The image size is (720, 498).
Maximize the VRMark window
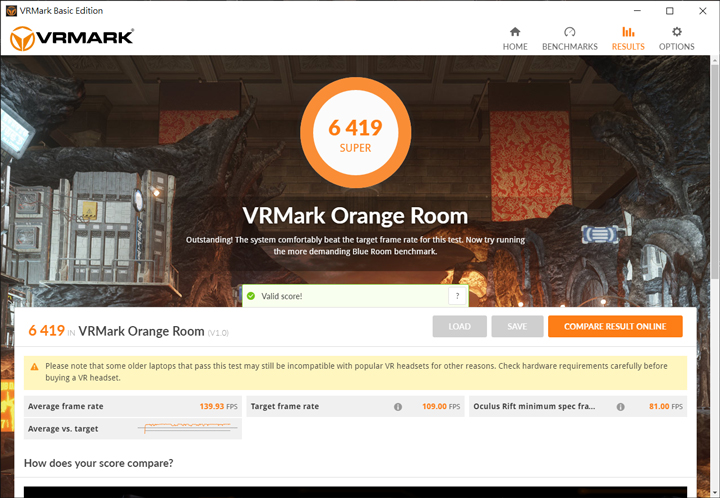[669, 11]
